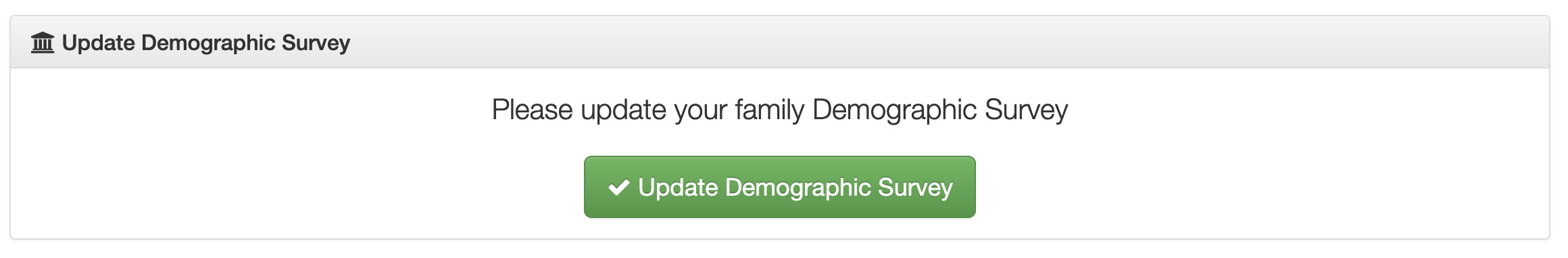Click the white tick mark beside Update label
The height and width of the screenshot is (258, 1568).
tap(619, 188)
